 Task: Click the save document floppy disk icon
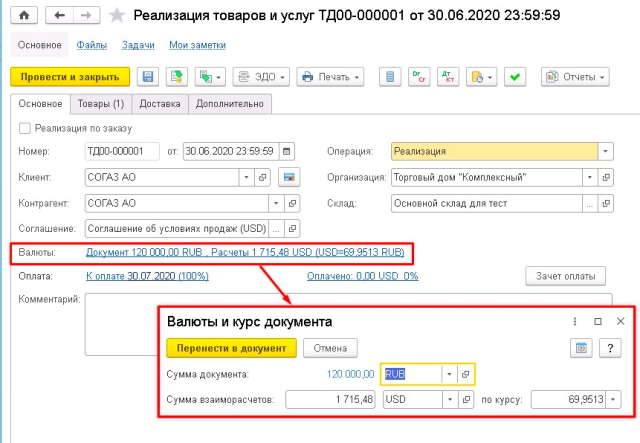(x=148, y=77)
